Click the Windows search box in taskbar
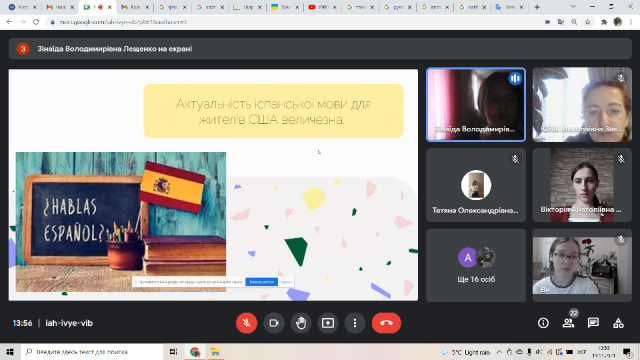640x360 pixels. (92, 352)
